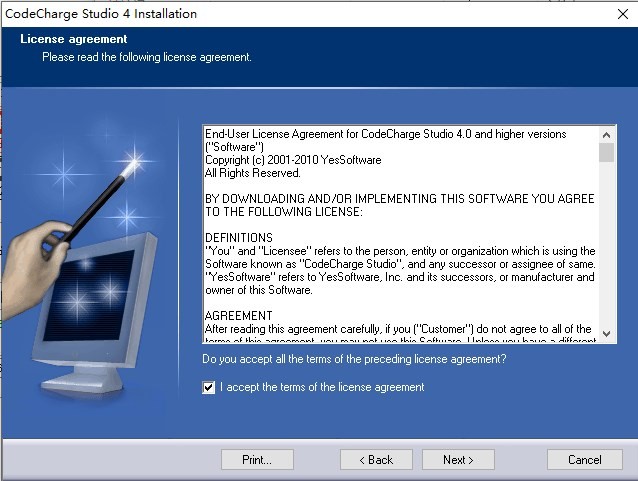Click the license scrollbar down arrow
This screenshot has height=481, width=638.
(x=606, y=332)
